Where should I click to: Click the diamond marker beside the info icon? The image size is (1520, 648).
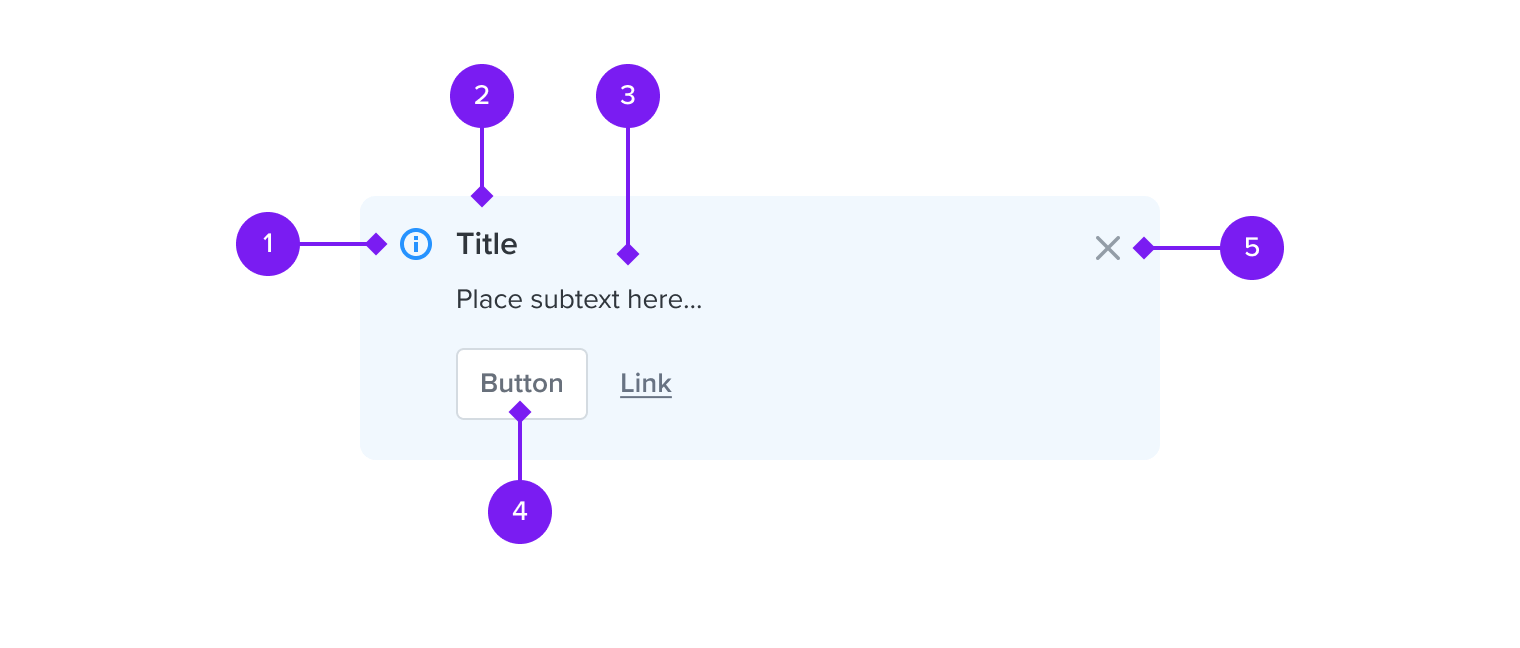point(376,244)
